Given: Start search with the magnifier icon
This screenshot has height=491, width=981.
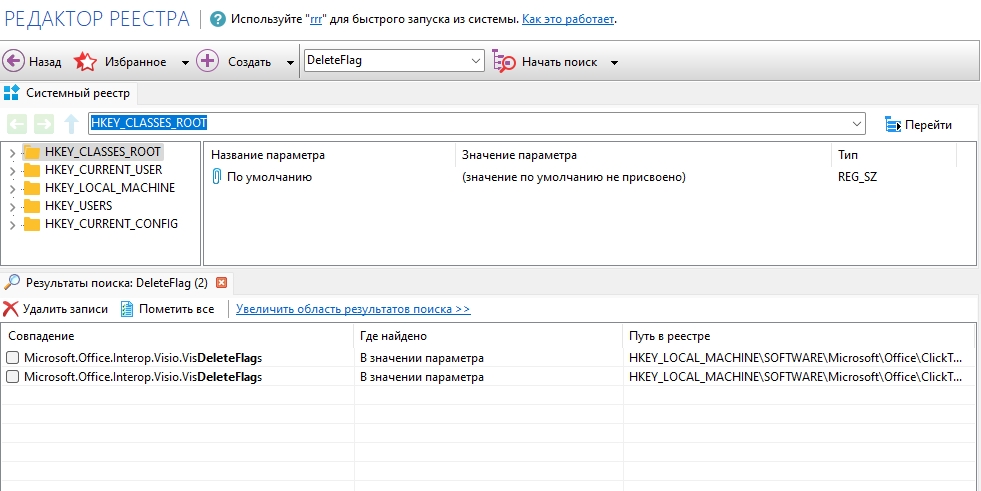Looking at the screenshot, I should [x=504, y=61].
